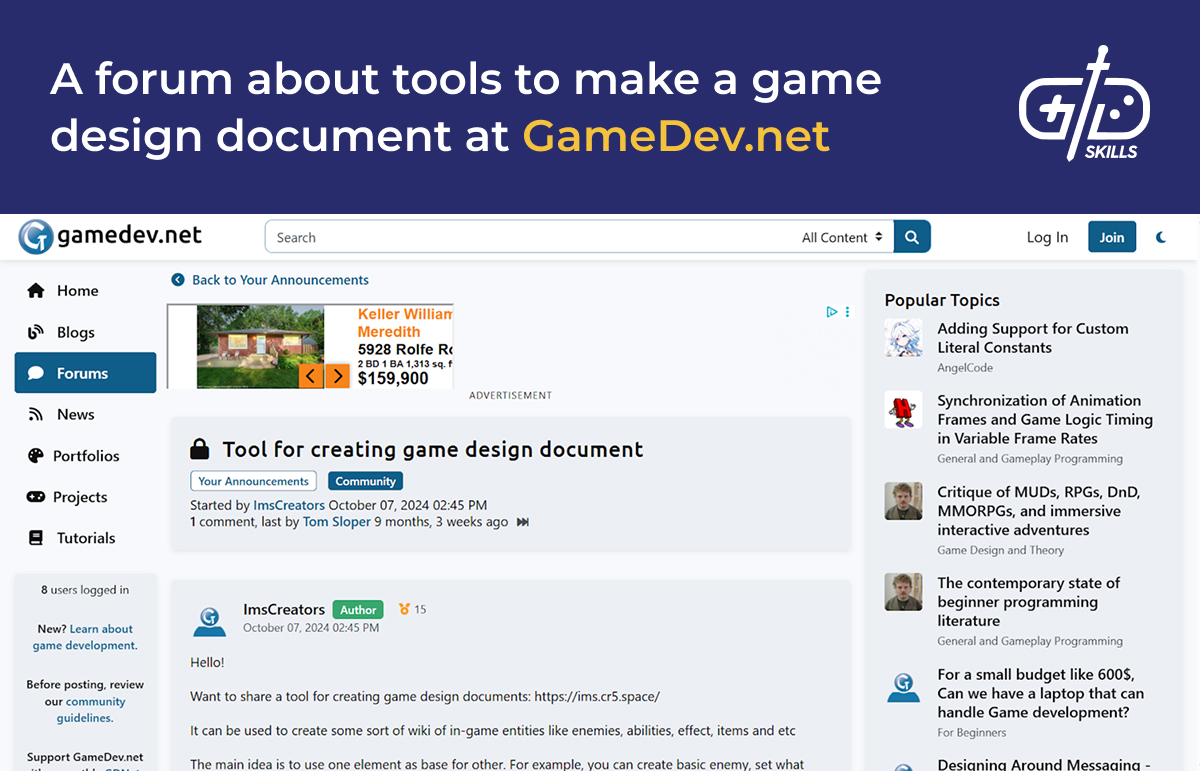Click the Portfolios palette icon
This screenshot has height=771, width=1200.
(36, 455)
